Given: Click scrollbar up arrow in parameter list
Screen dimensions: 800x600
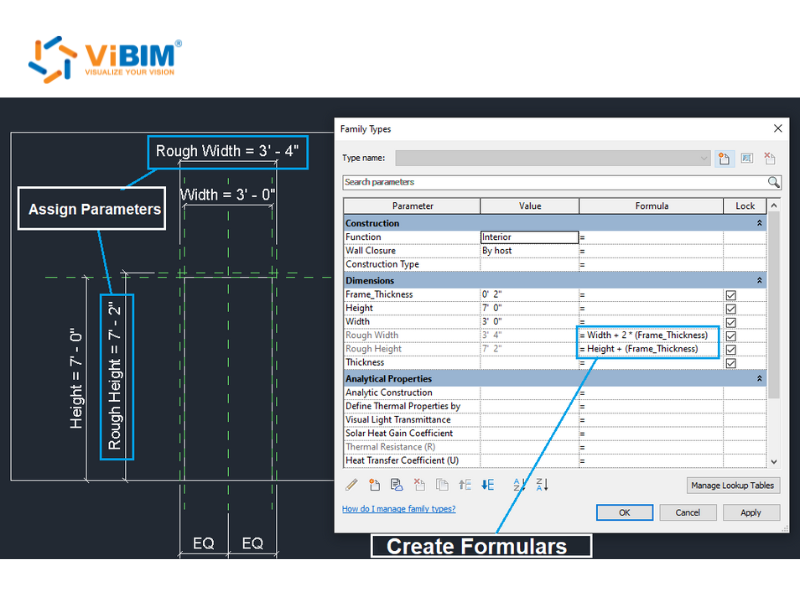Looking at the screenshot, I should pos(773,205).
